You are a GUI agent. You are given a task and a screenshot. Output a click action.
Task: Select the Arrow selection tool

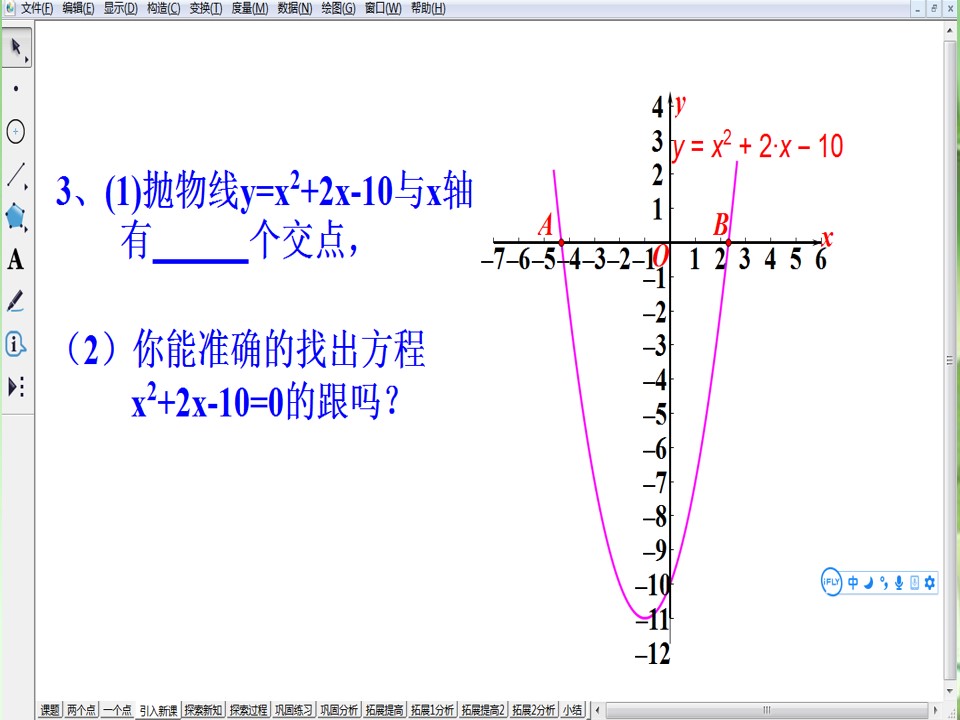(x=17, y=47)
